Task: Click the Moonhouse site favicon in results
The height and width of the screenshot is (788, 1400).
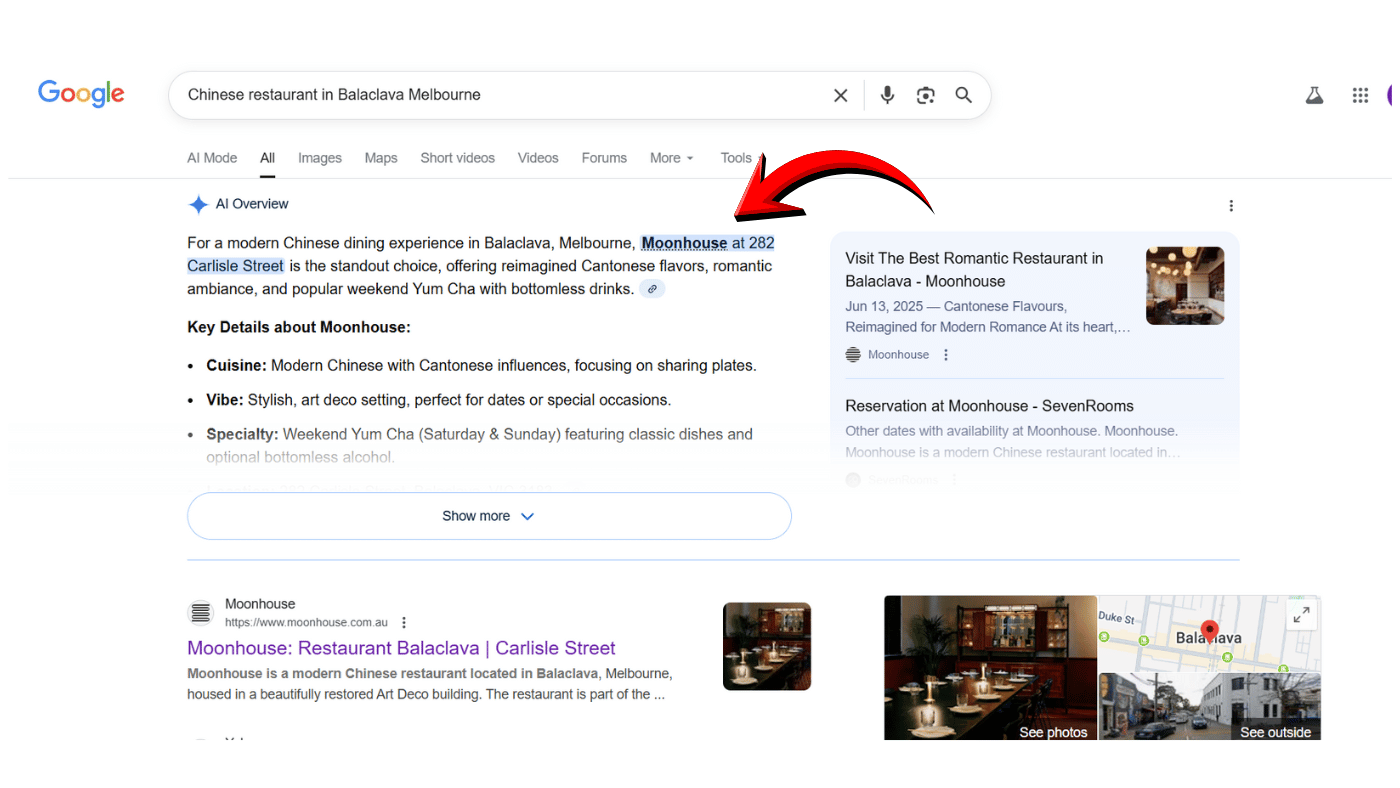Action: (201, 613)
